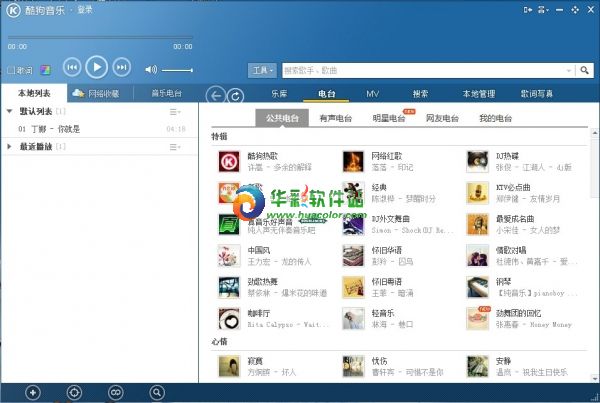Click the search magnifier icon beside search box
This screenshot has width=600, height=403.
(x=585, y=70)
